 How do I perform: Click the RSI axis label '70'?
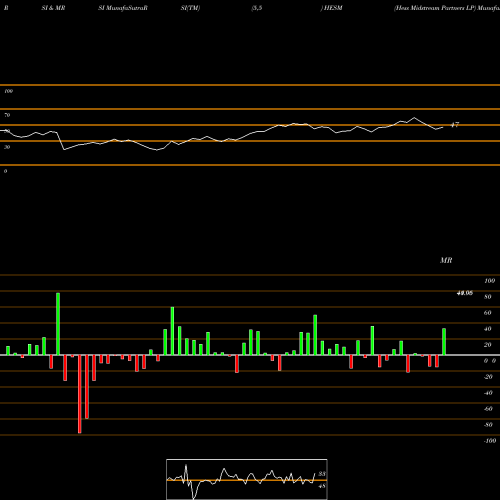pos(7,115)
